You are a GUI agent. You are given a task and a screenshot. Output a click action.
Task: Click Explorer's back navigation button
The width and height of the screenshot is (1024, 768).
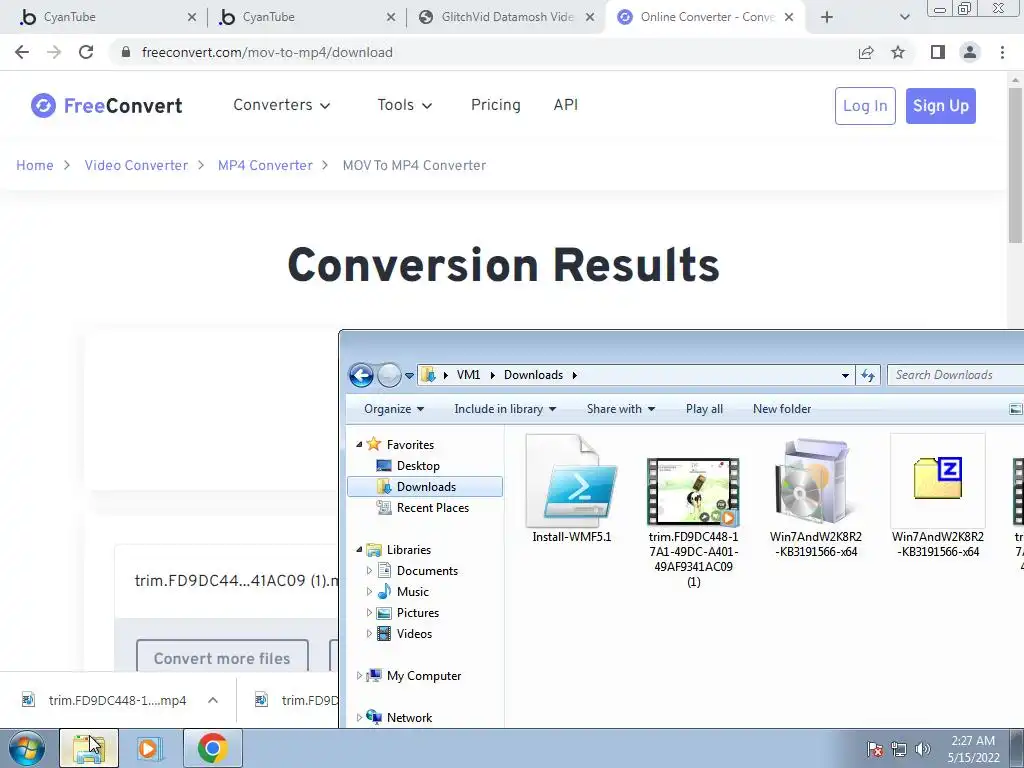[x=361, y=375]
